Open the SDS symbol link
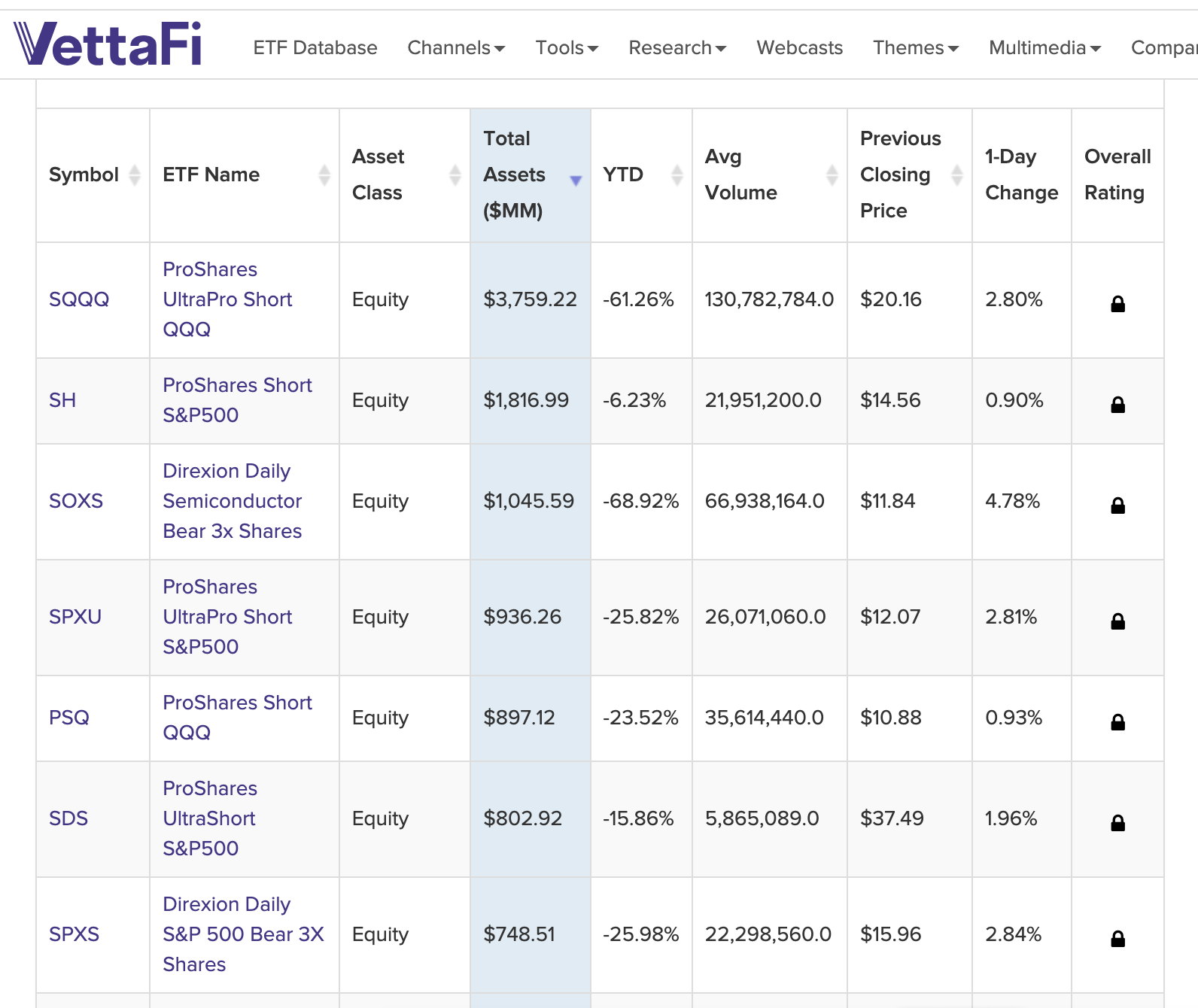Image resolution: width=1198 pixels, height=1008 pixels. (68, 818)
